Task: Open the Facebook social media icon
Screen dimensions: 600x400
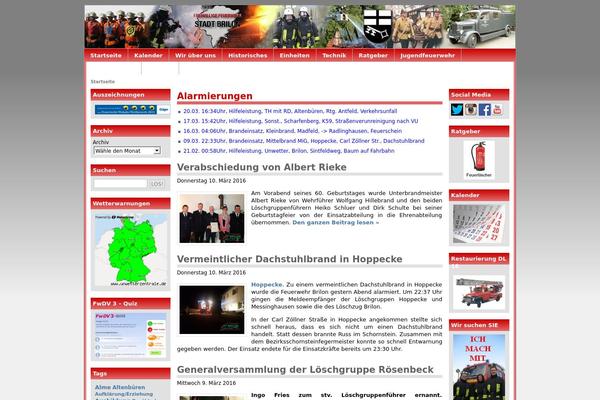Action: coord(484,110)
